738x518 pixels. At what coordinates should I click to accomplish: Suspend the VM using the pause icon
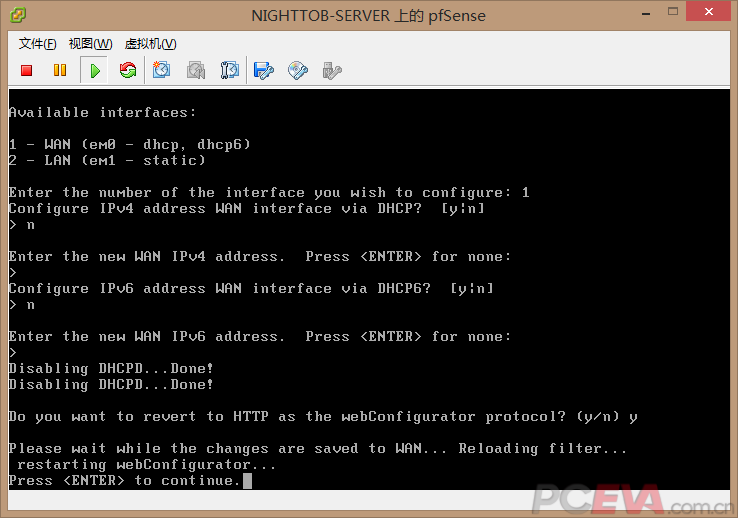pyautogui.click(x=60, y=70)
